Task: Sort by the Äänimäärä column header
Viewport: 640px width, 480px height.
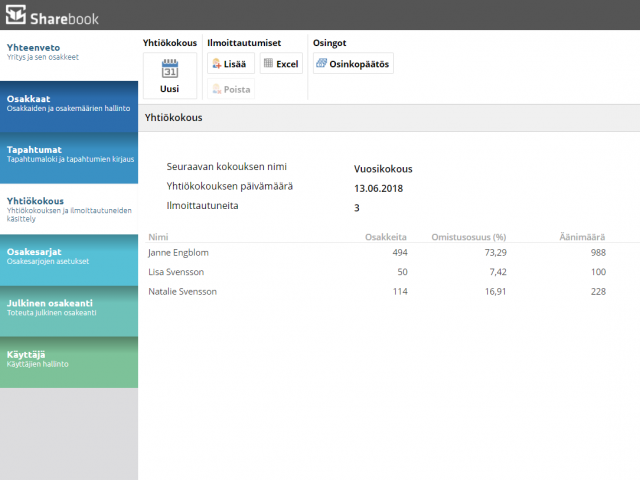Action: click(x=582, y=237)
